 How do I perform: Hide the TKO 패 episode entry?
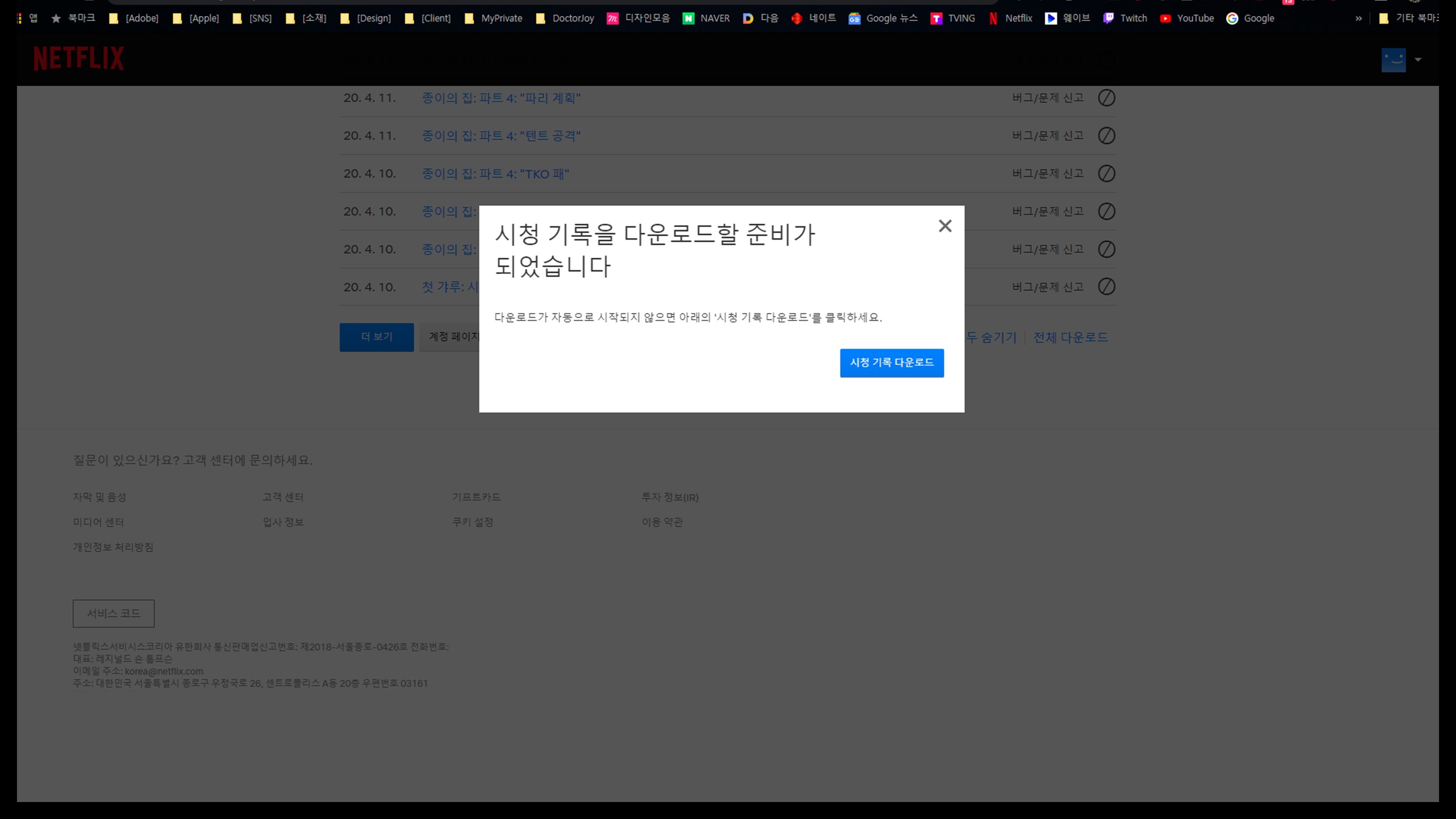(x=1106, y=174)
